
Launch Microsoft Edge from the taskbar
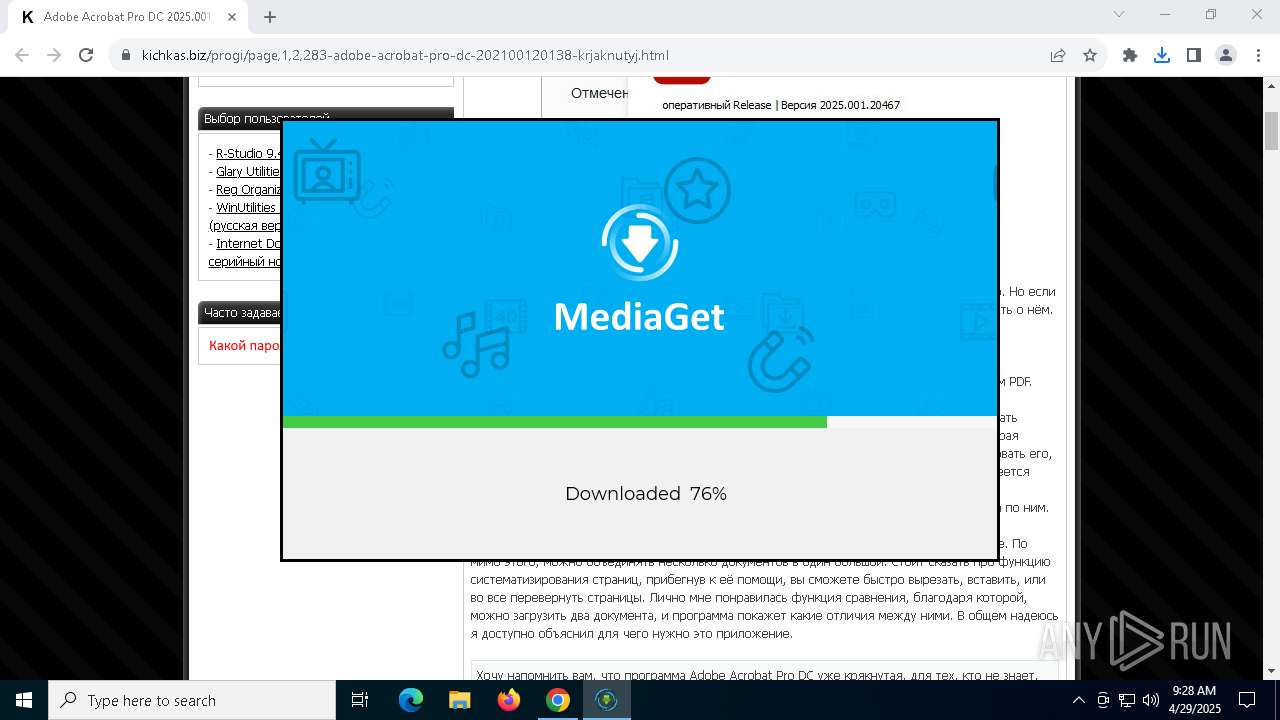pos(411,700)
